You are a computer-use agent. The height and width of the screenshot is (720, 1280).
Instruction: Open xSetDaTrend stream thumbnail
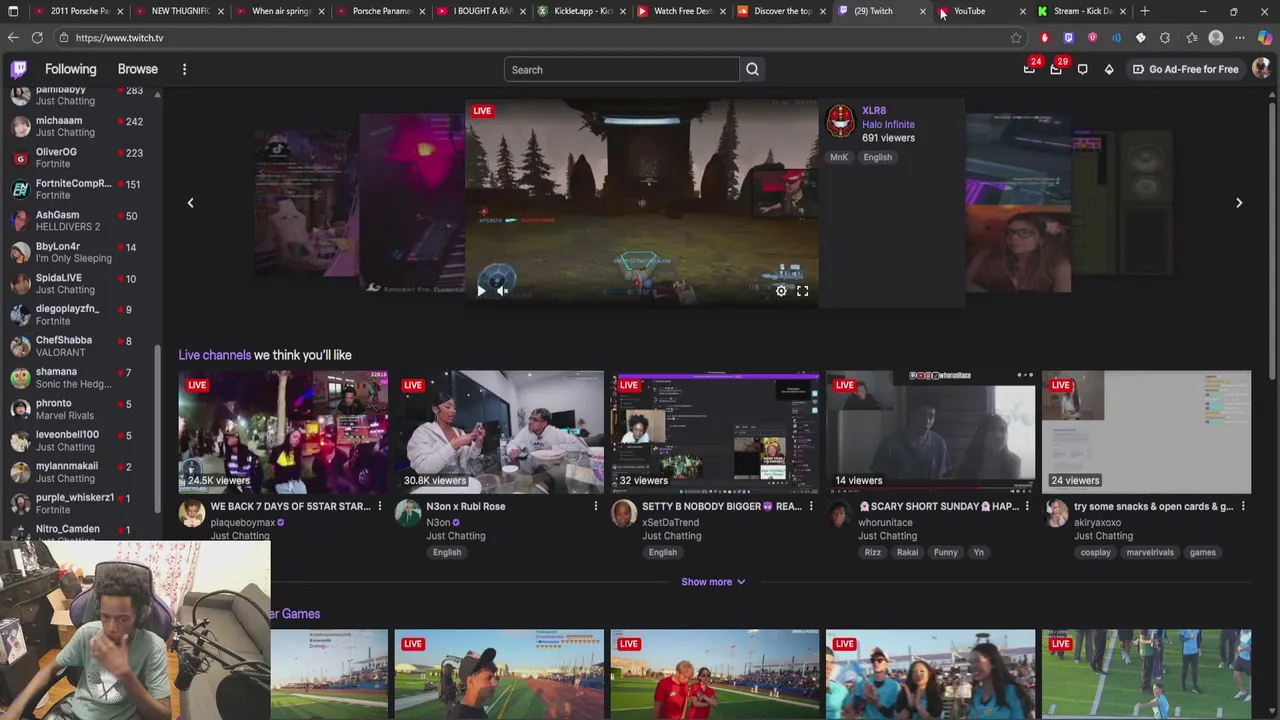[x=715, y=432]
